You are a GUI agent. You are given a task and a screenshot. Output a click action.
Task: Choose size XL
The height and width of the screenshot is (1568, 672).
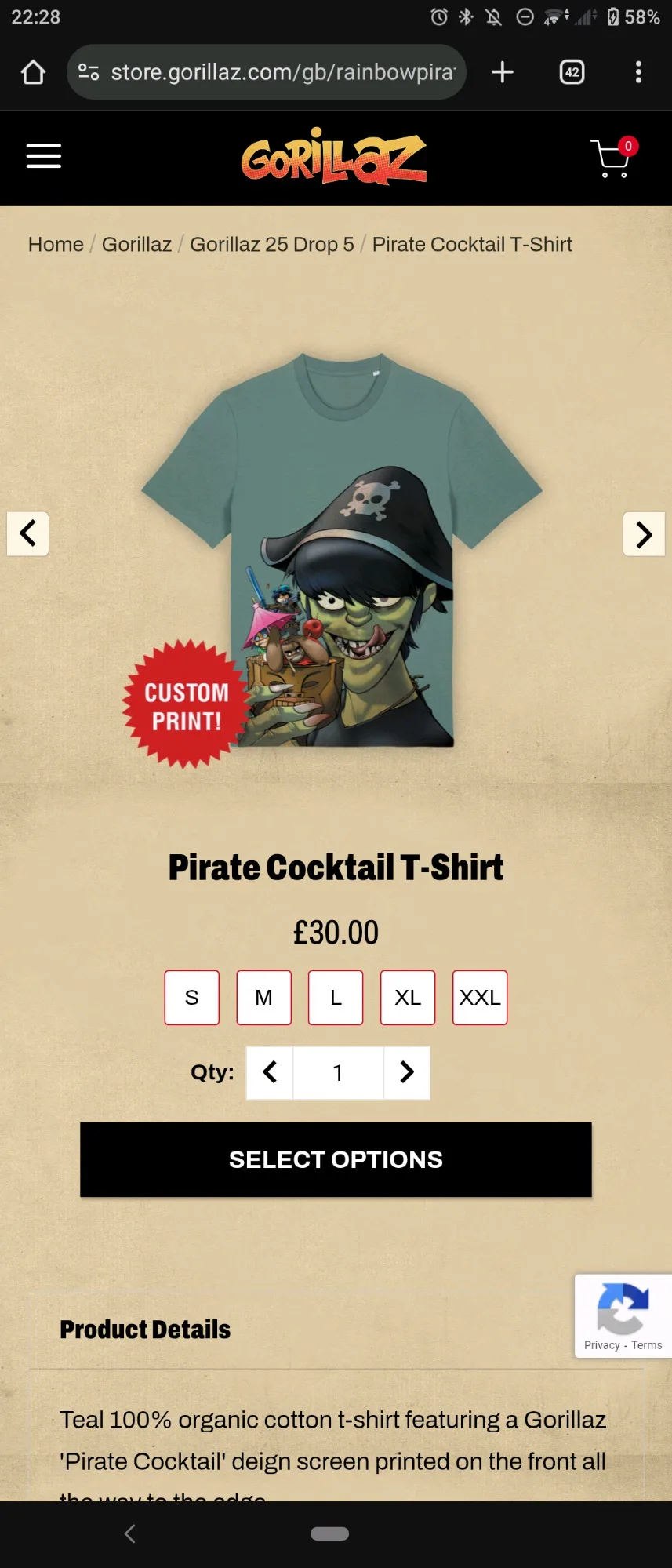click(408, 998)
